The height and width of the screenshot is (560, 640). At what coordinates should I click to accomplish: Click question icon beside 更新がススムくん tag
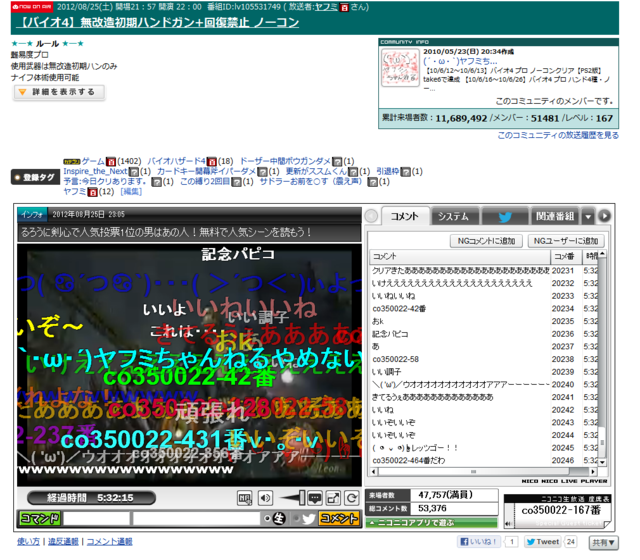click(353, 172)
